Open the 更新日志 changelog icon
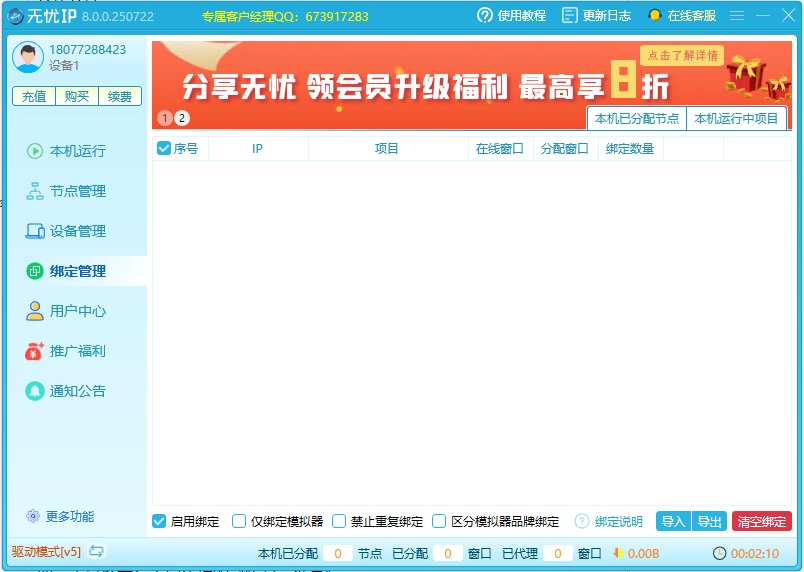 pos(569,15)
